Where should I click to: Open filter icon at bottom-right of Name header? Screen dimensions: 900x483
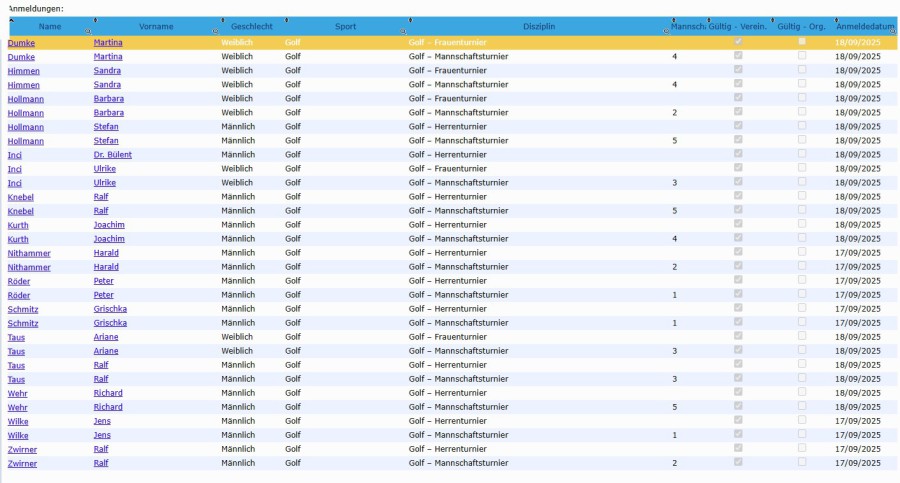[87, 32]
